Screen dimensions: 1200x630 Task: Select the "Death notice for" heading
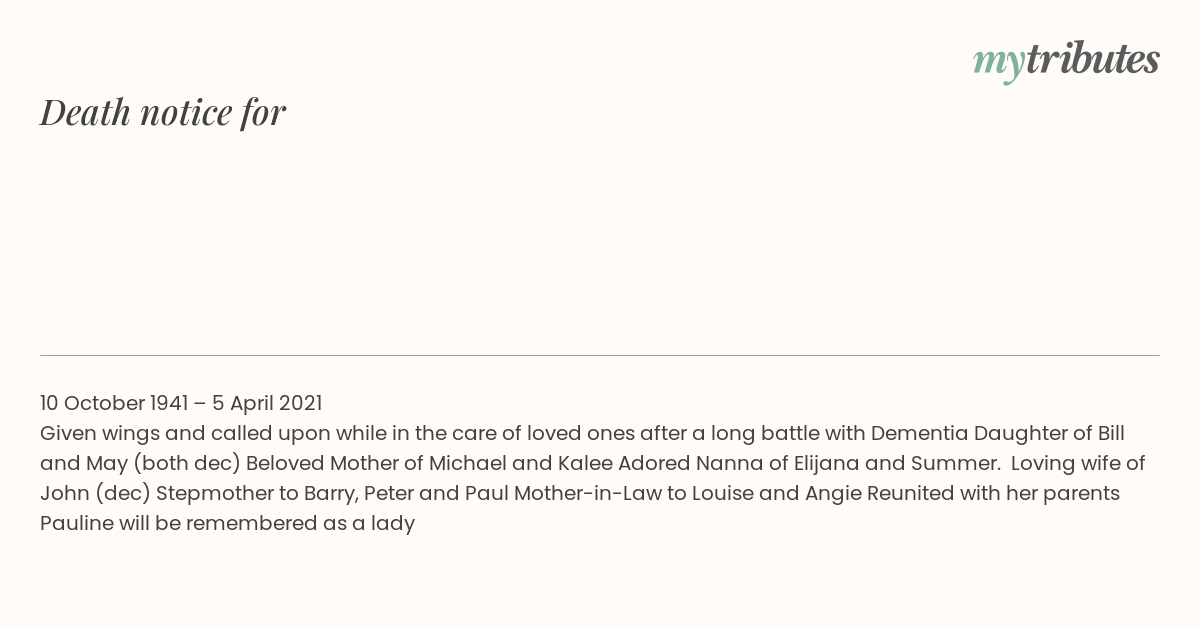[x=163, y=112]
